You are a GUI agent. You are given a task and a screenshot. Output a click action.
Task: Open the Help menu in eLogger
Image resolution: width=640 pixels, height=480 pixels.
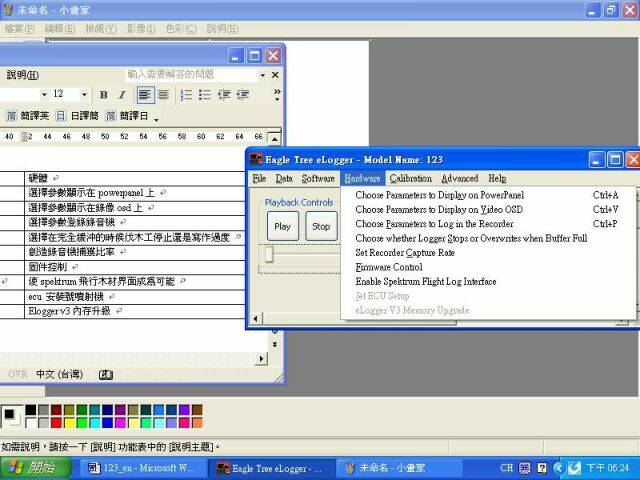pyautogui.click(x=497, y=178)
